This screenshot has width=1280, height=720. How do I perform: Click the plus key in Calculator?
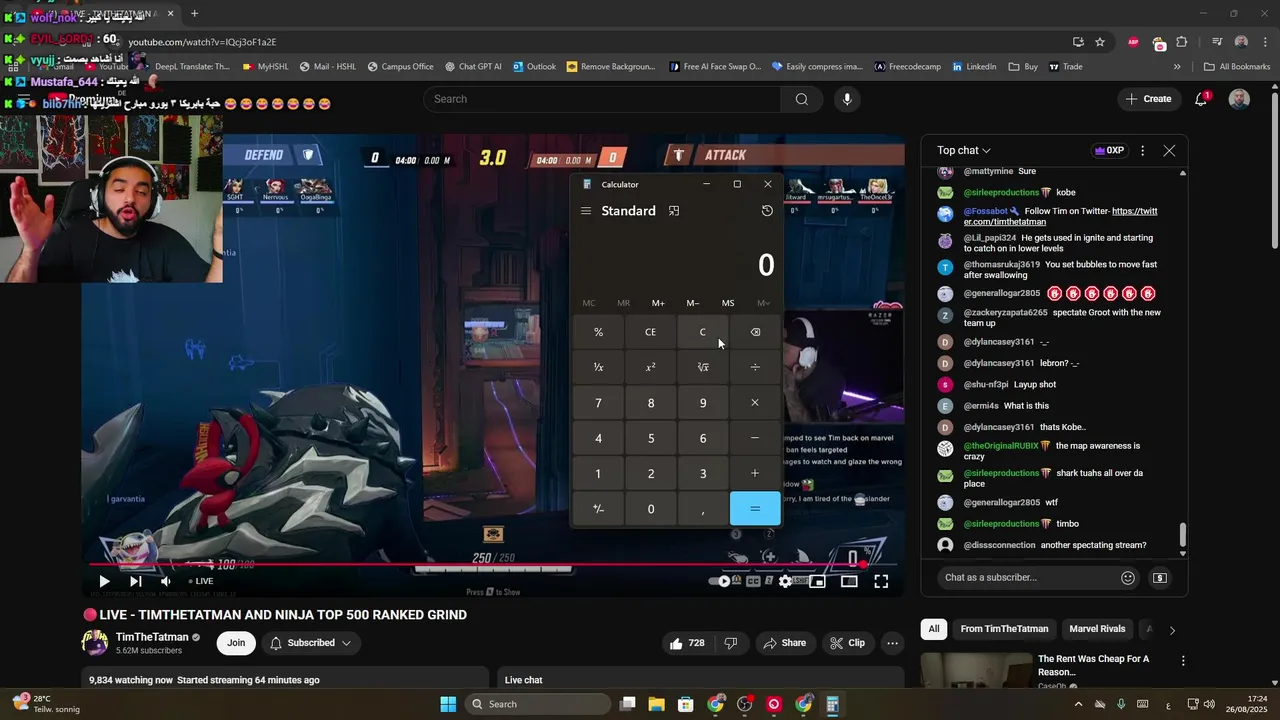point(755,474)
